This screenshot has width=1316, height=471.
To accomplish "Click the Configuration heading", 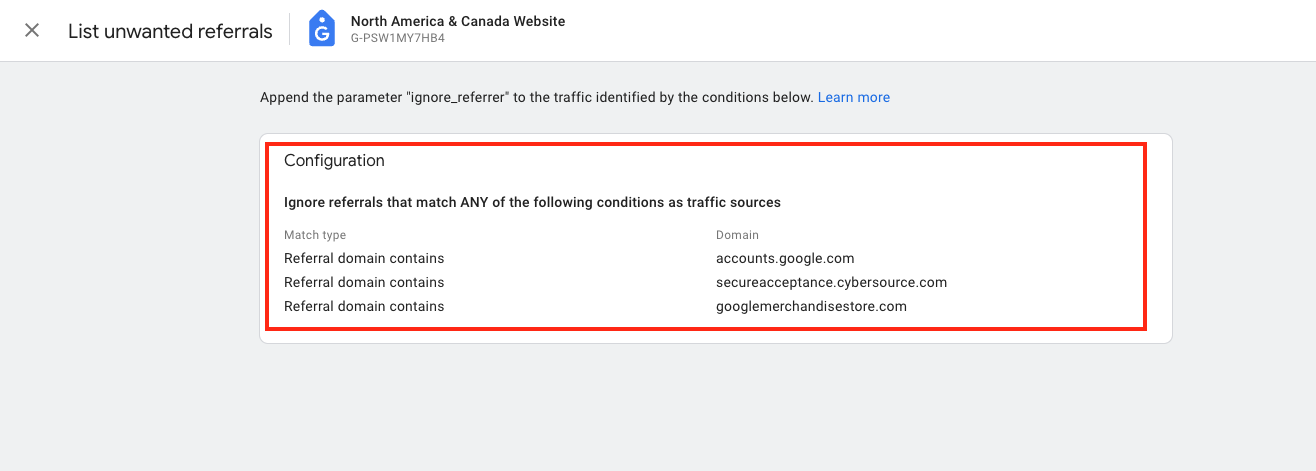I will pyautogui.click(x=334, y=160).
